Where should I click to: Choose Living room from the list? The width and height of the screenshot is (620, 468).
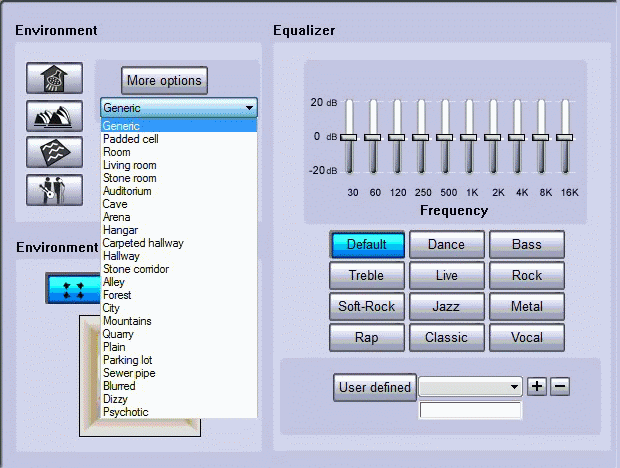point(179,165)
